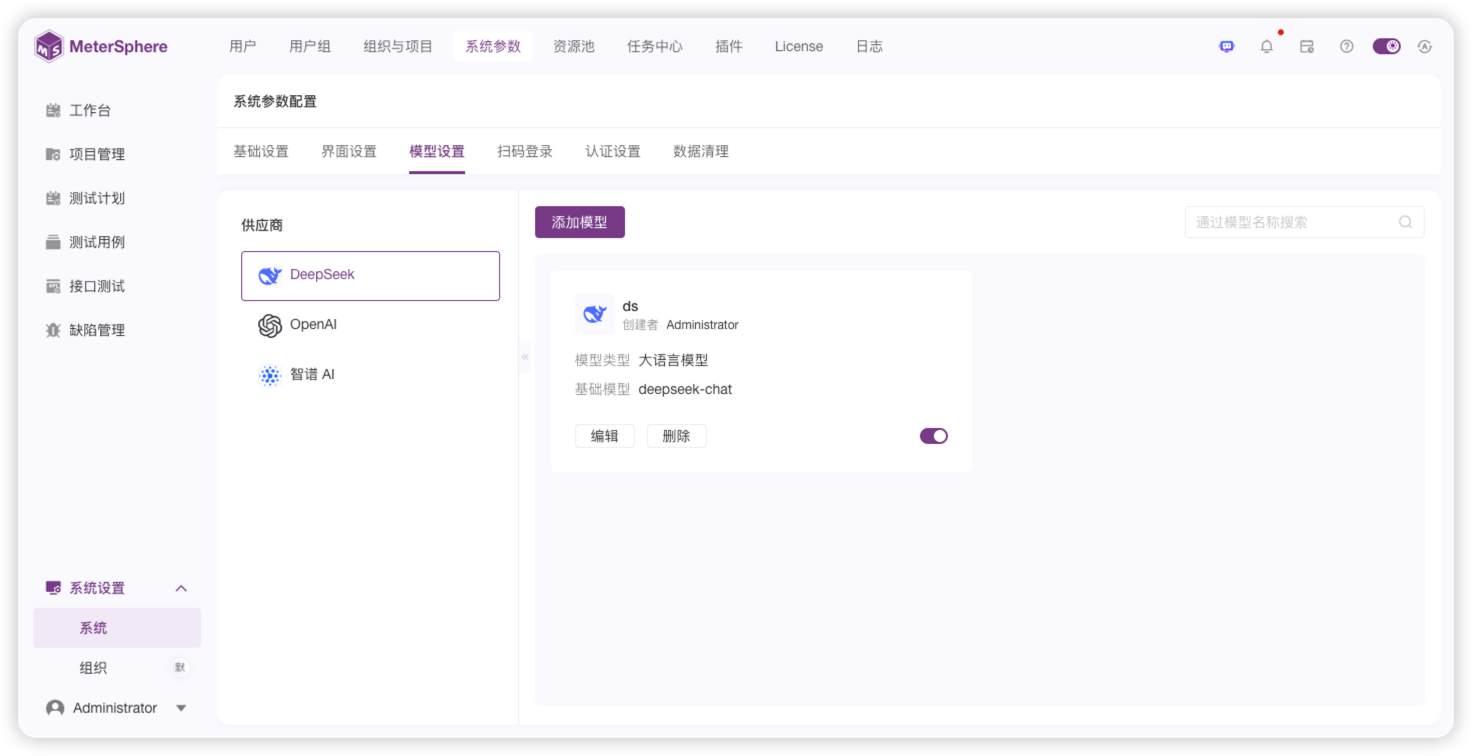Open the 用户组 top menu
Viewport: 1472px width, 756px height.
tap(310, 46)
